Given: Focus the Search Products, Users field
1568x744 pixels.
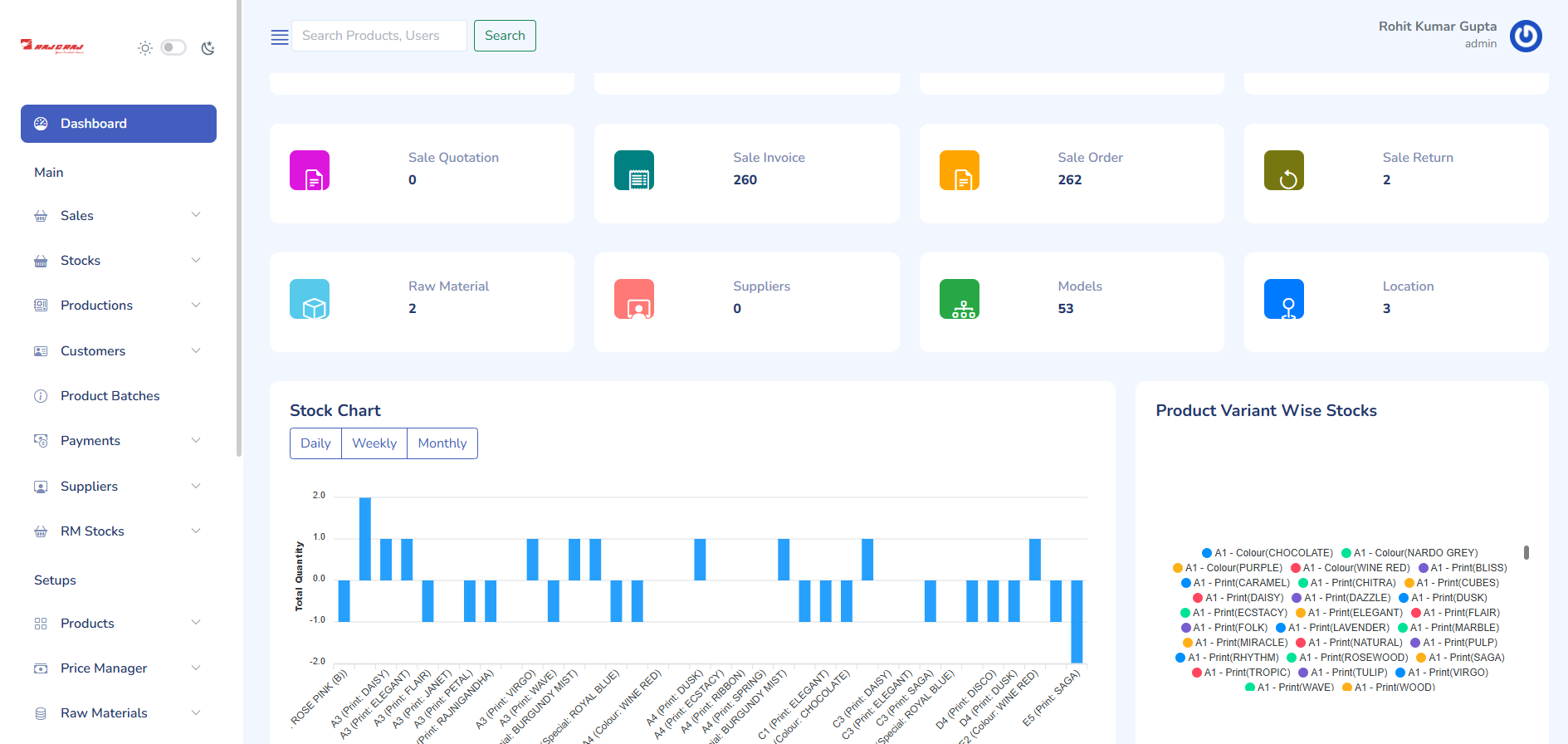Looking at the screenshot, I should (x=379, y=36).
